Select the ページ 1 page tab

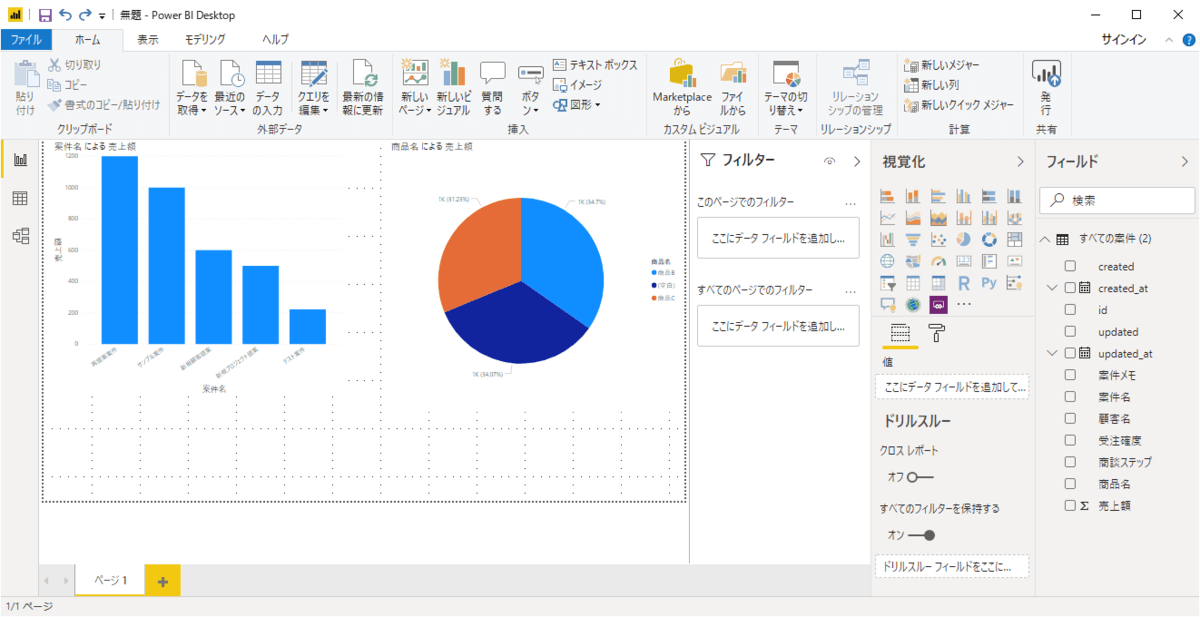(x=110, y=580)
